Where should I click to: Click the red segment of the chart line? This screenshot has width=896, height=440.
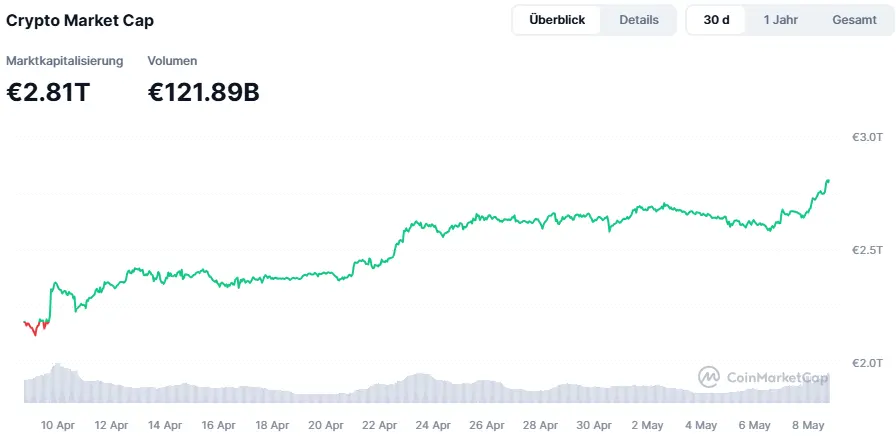pos(35,327)
